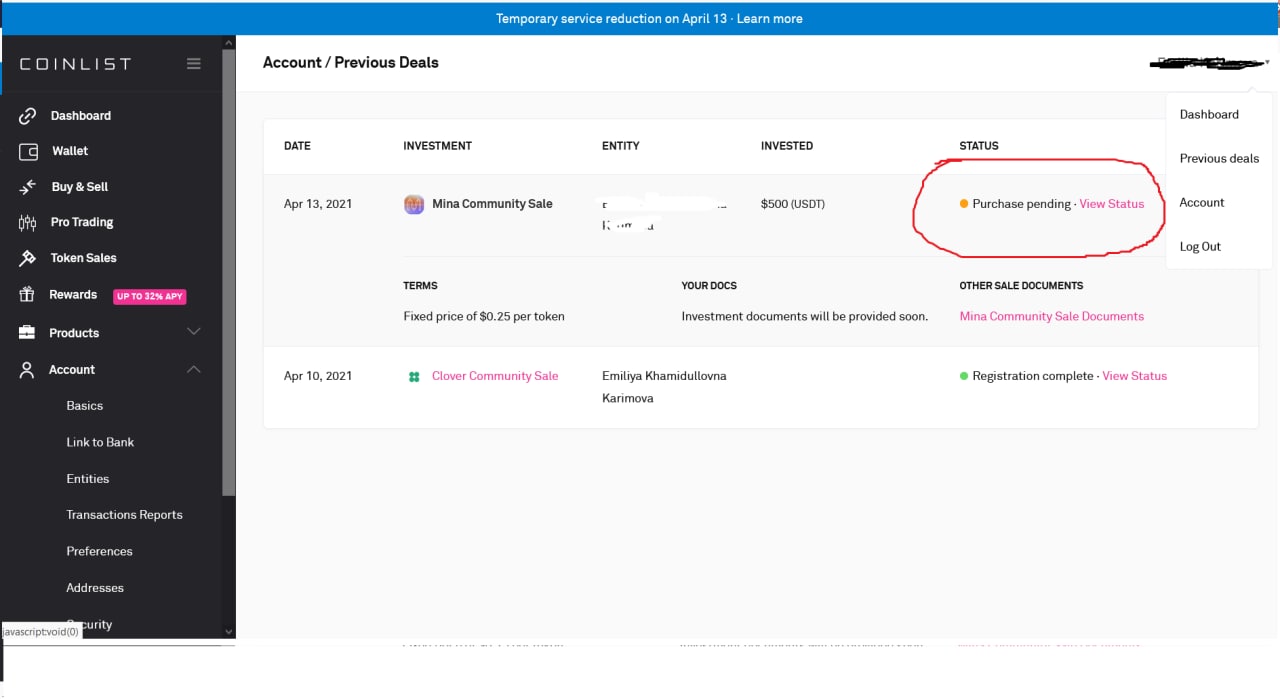1280x699 pixels.
Task: Click sidebar scrollbar up arrow
Action: click(229, 43)
